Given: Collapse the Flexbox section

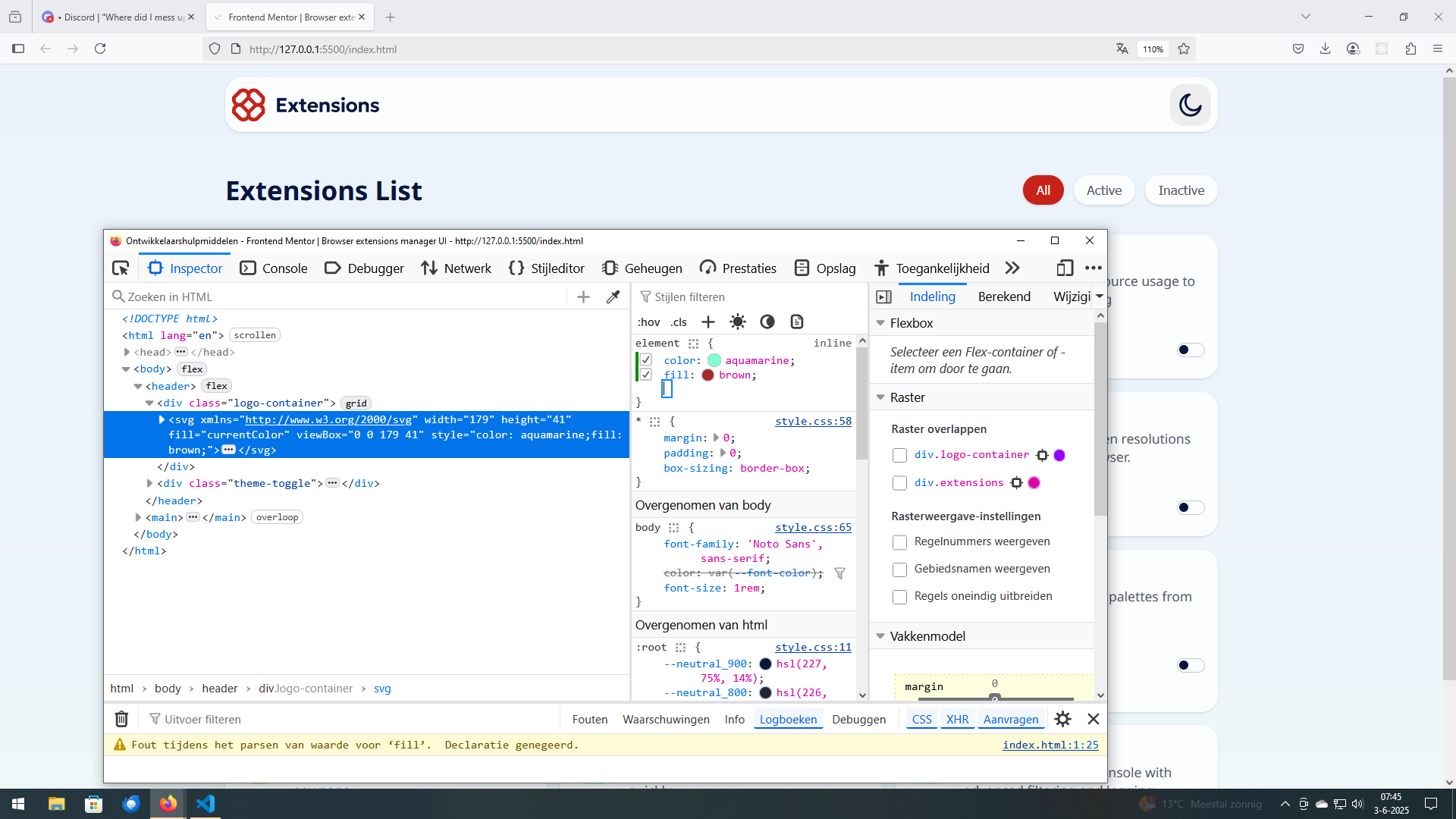Looking at the screenshot, I should click(x=880, y=323).
